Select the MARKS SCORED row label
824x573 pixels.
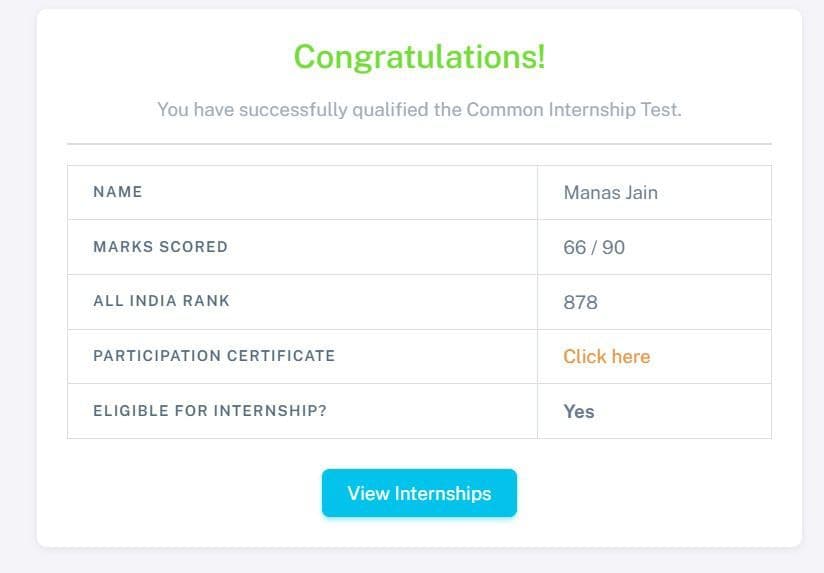click(160, 247)
